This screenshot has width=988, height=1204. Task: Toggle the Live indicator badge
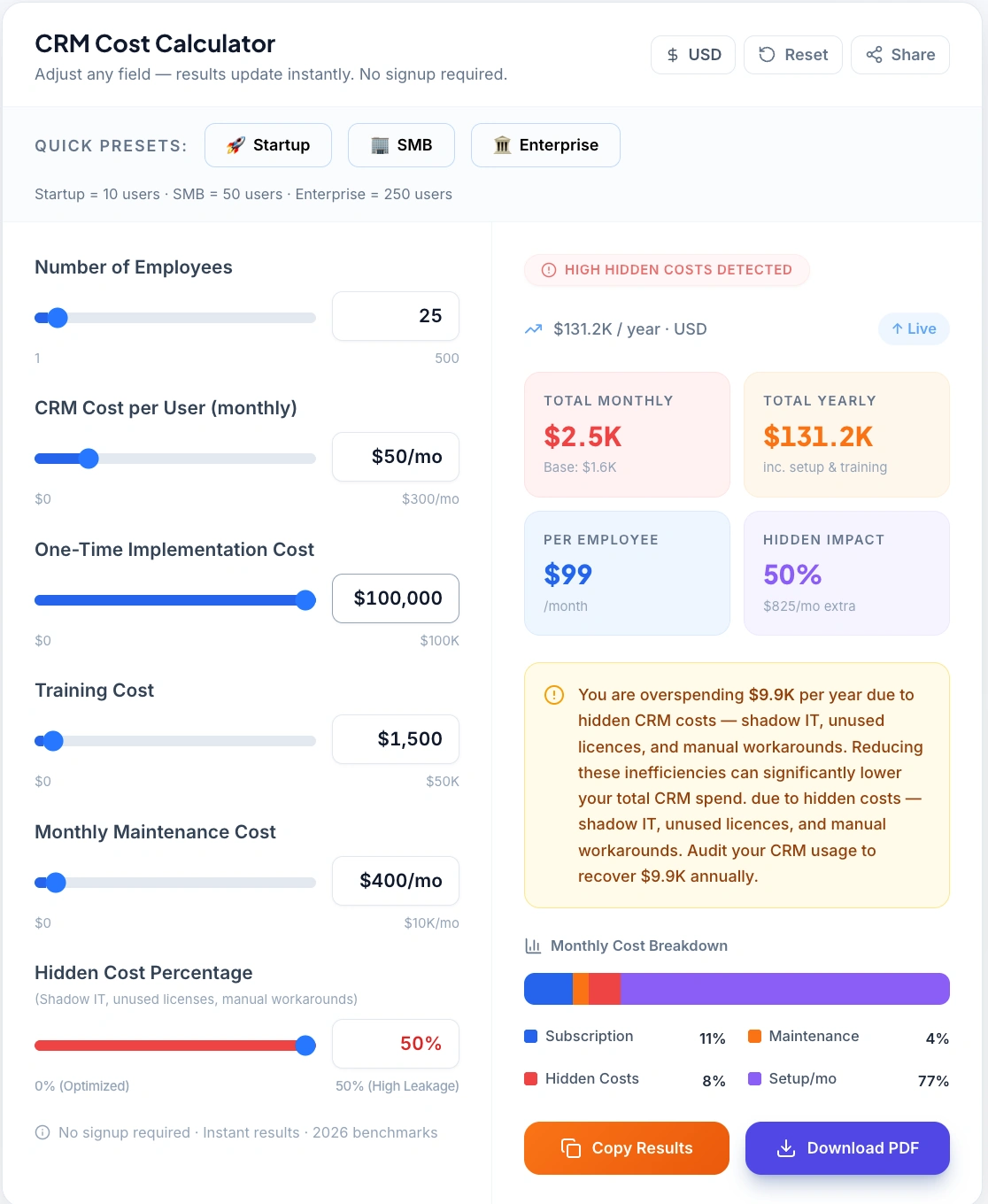[x=913, y=328]
